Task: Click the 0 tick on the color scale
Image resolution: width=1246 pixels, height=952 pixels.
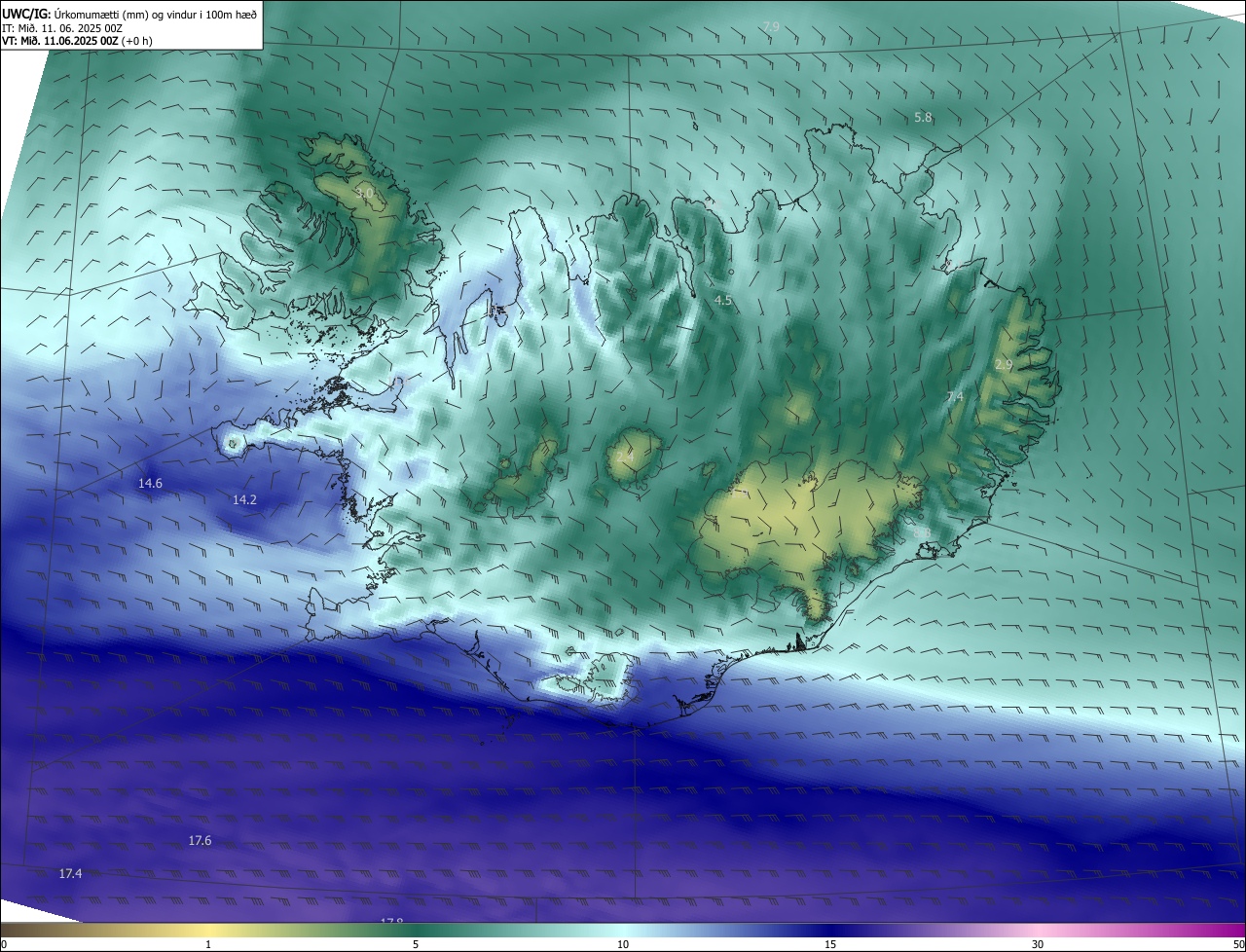Action: point(4,944)
